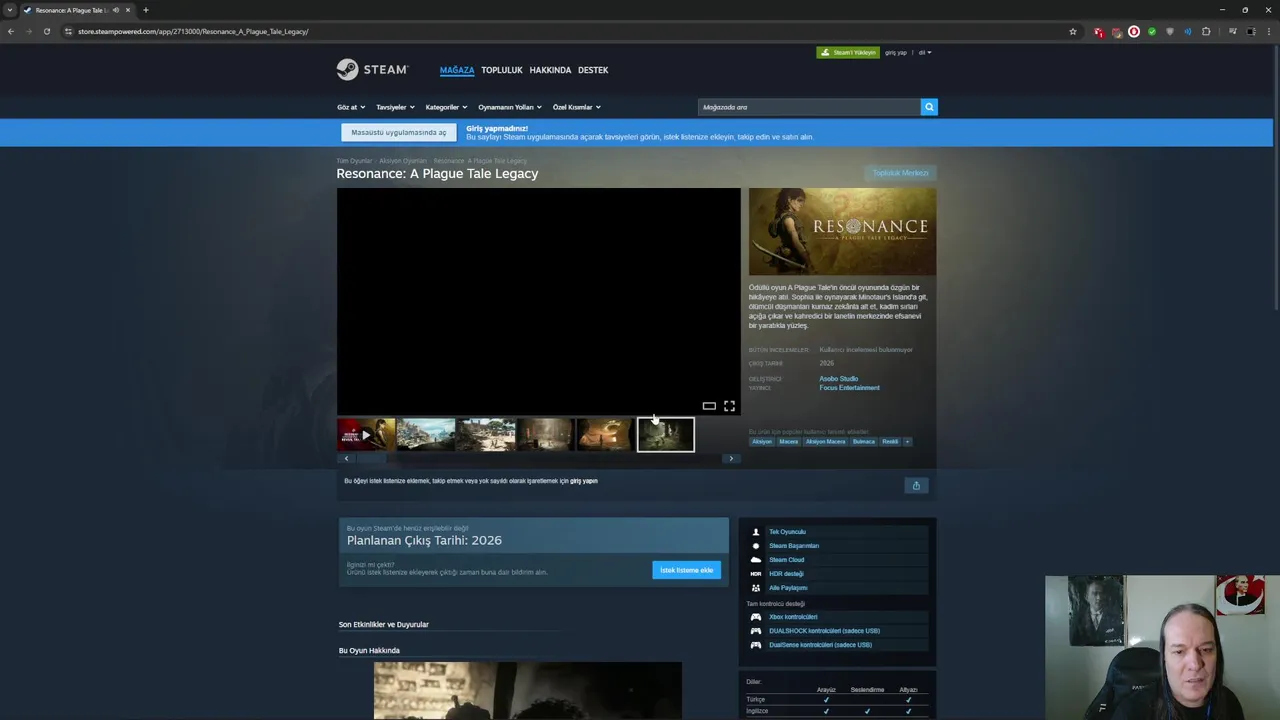Open Steam Cloud feature link
Viewport: 1280px width, 720px height.
point(786,560)
